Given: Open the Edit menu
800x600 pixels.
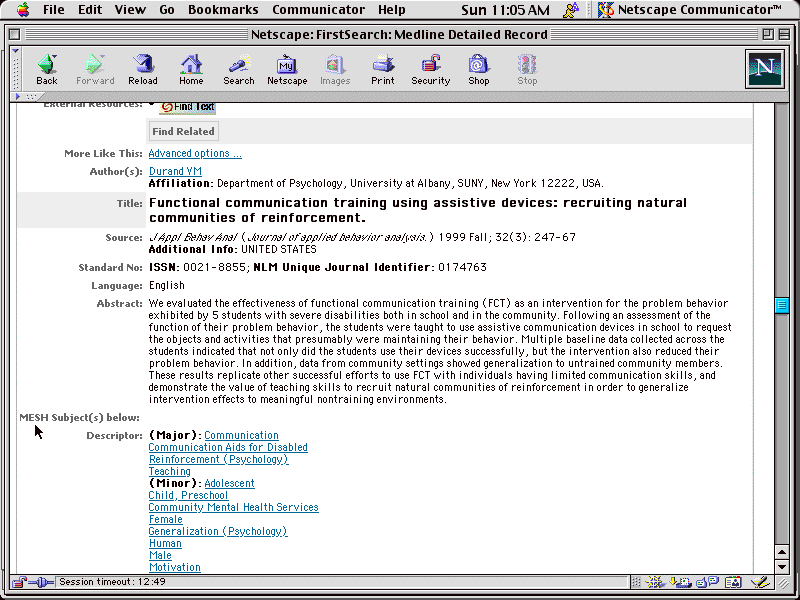Looking at the screenshot, I should point(90,9).
